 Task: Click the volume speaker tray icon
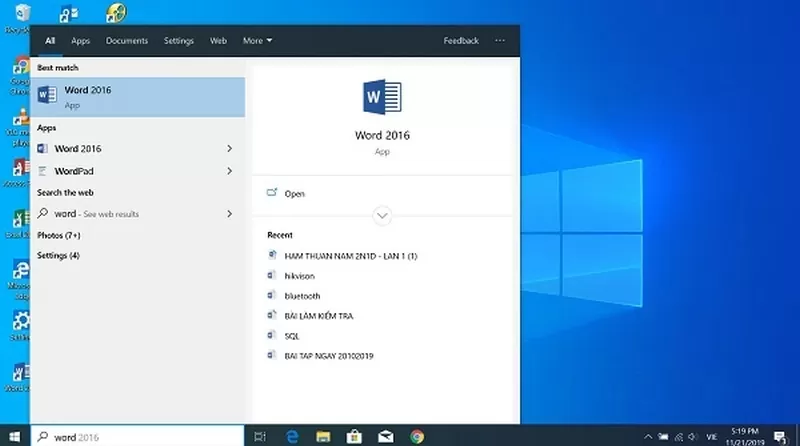[x=693, y=437]
